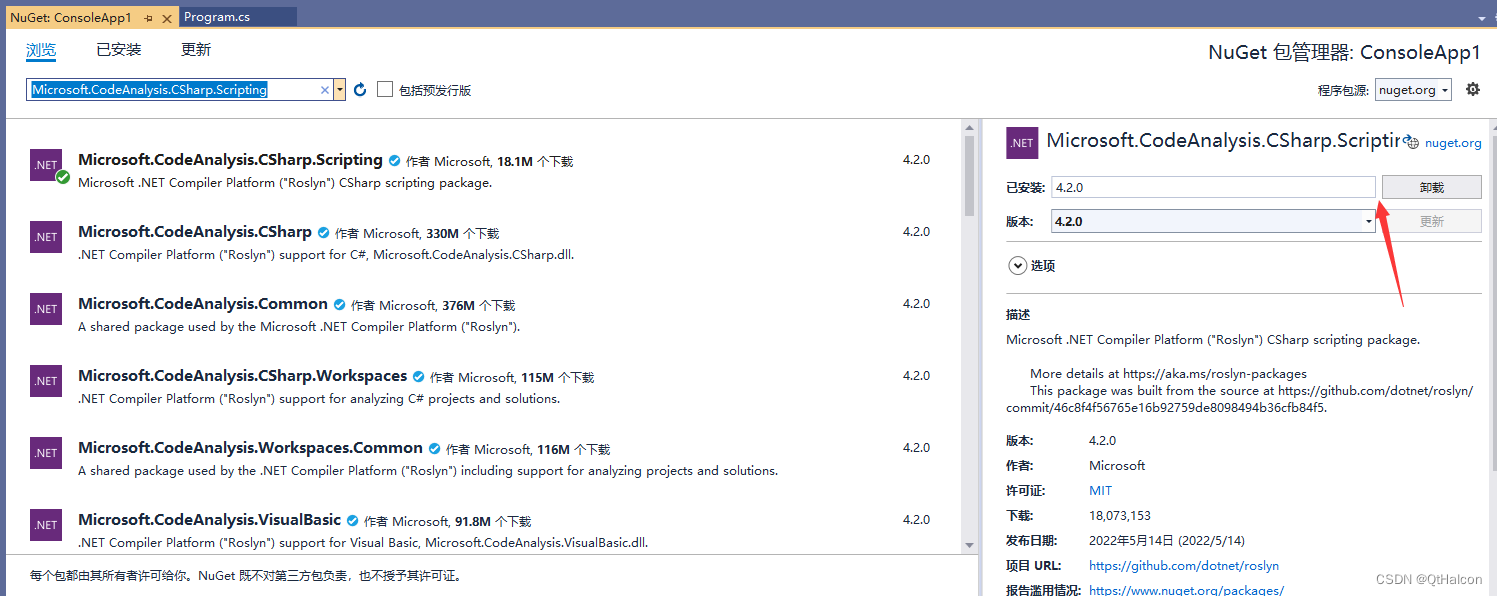Click version 4.2.0 in the VisualBasic row

coord(916,519)
